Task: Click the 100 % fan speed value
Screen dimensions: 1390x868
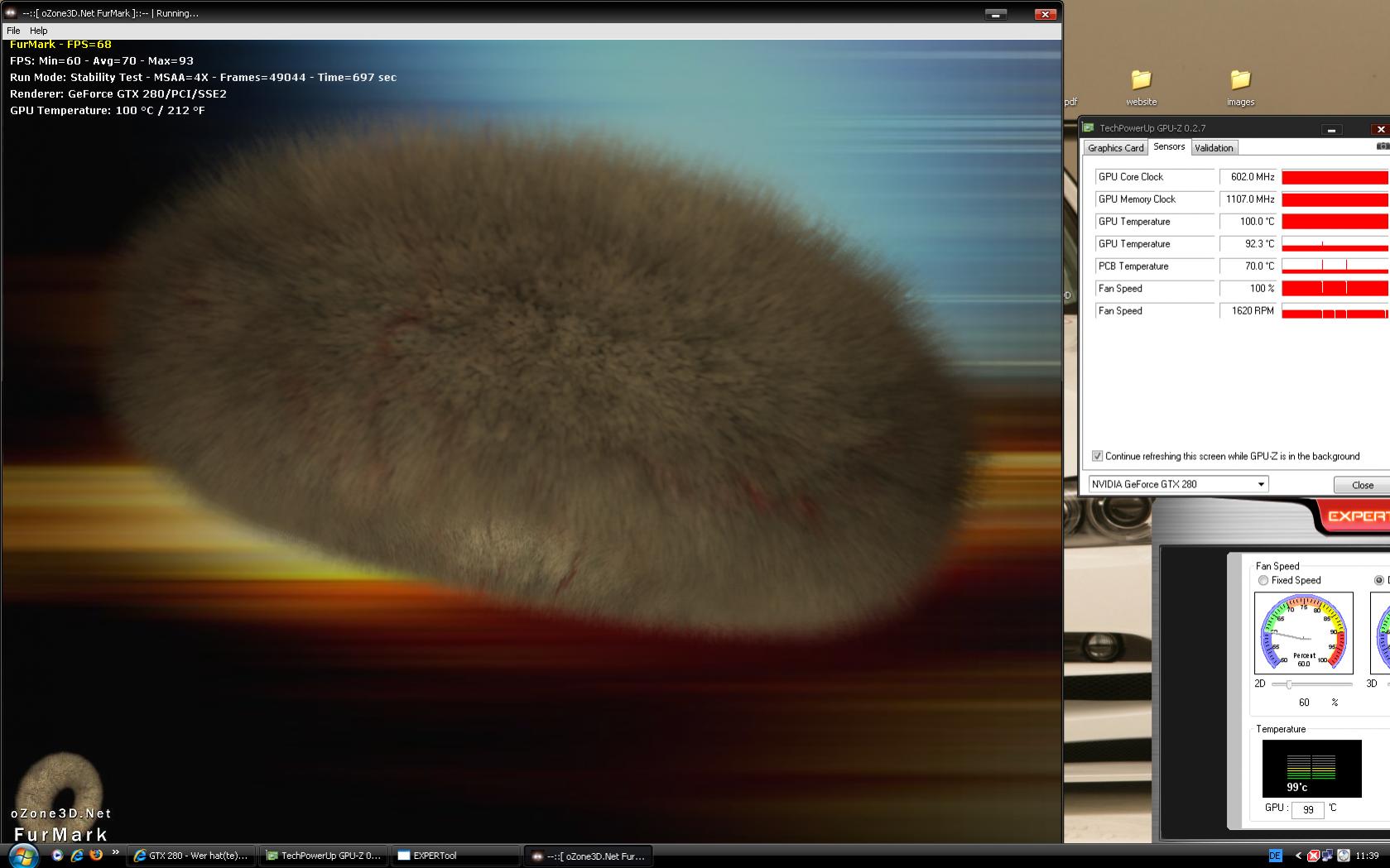Action: [1248, 289]
